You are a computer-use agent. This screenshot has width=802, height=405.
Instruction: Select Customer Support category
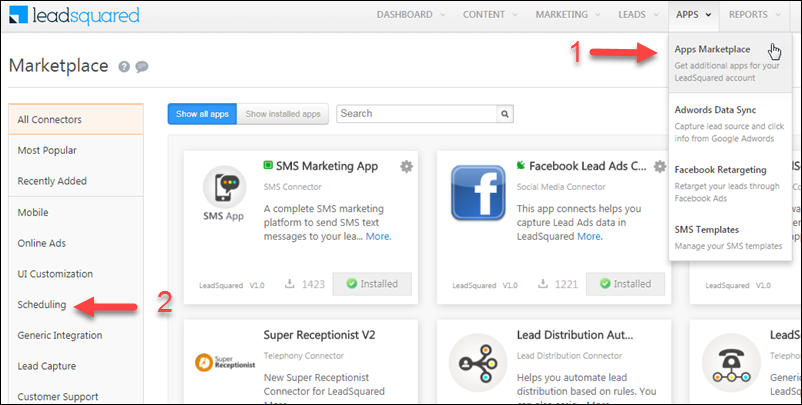click(x=76, y=396)
